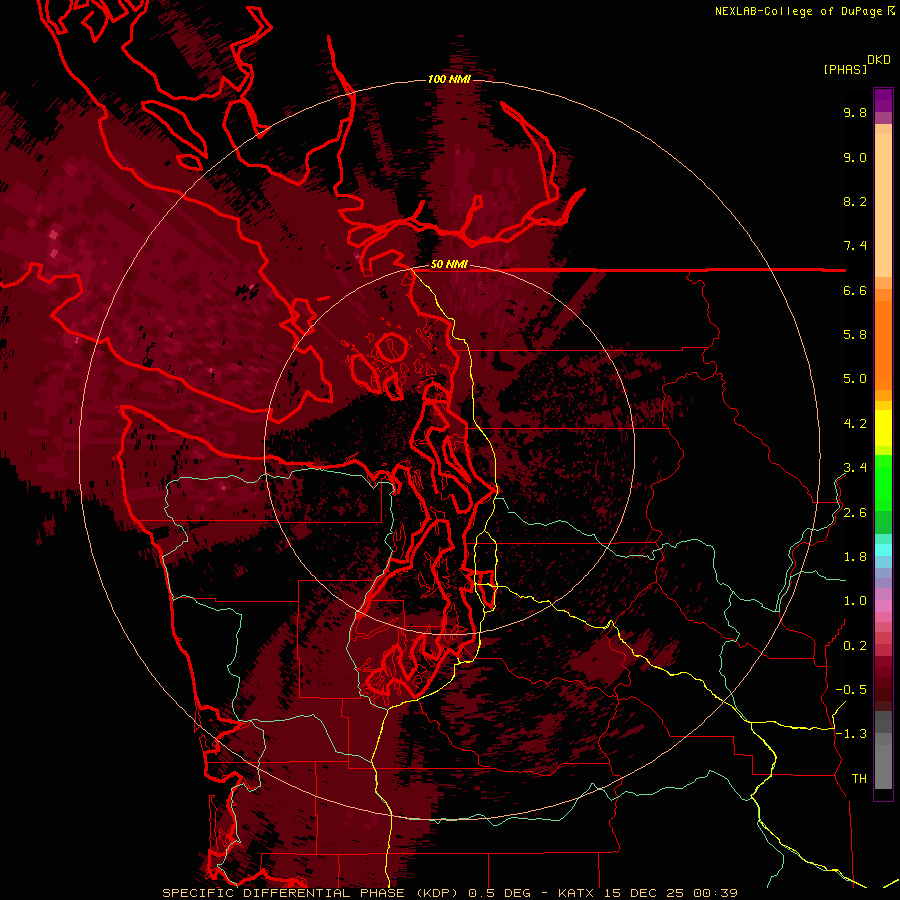Click the 4.2 color scale value
Image resolution: width=900 pixels, height=900 pixels.
coord(855,424)
